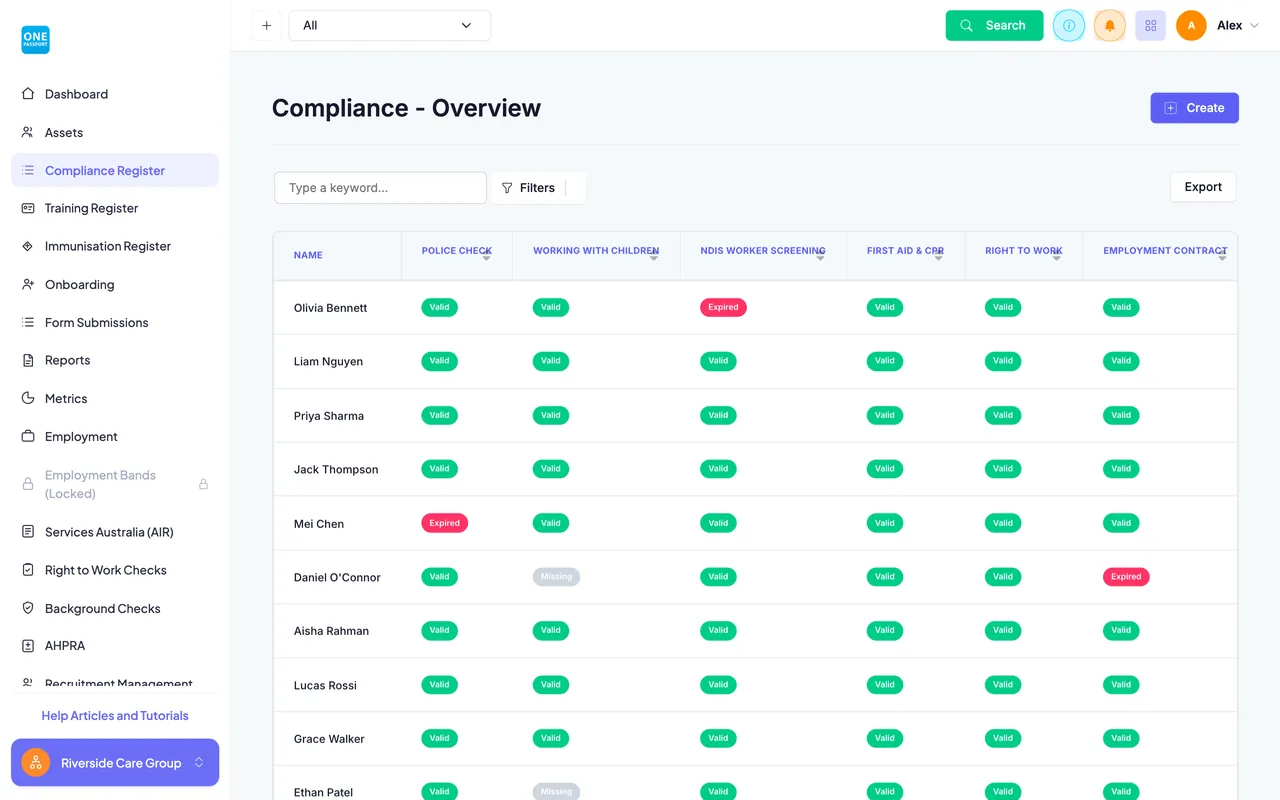Viewport: 1280px width, 800px height.
Task: Go to Dashboard in the sidebar
Action: pos(115,94)
